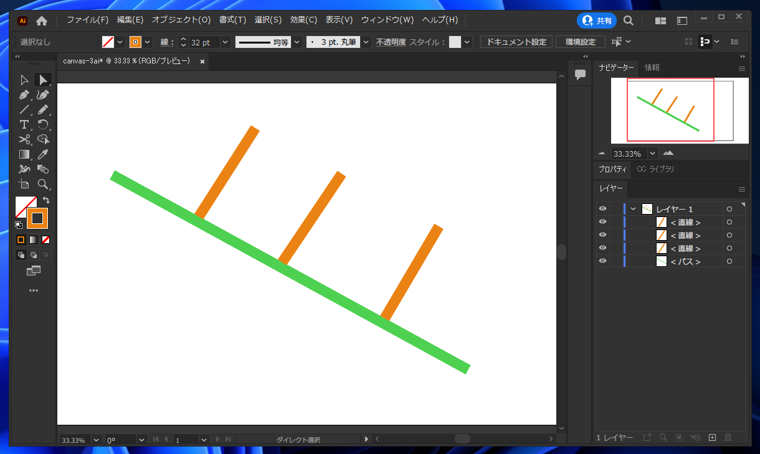The width and height of the screenshot is (760, 454).
Task: Select the Pen tool
Action: (x=24, y=95)
